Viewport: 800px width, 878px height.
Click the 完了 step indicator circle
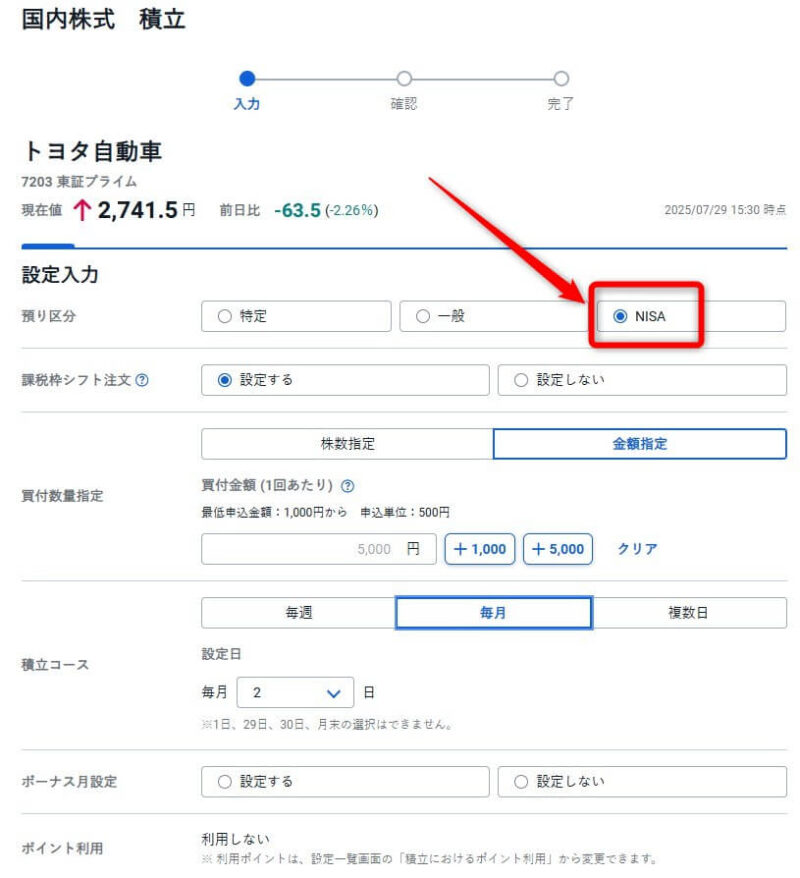[561, 78]
